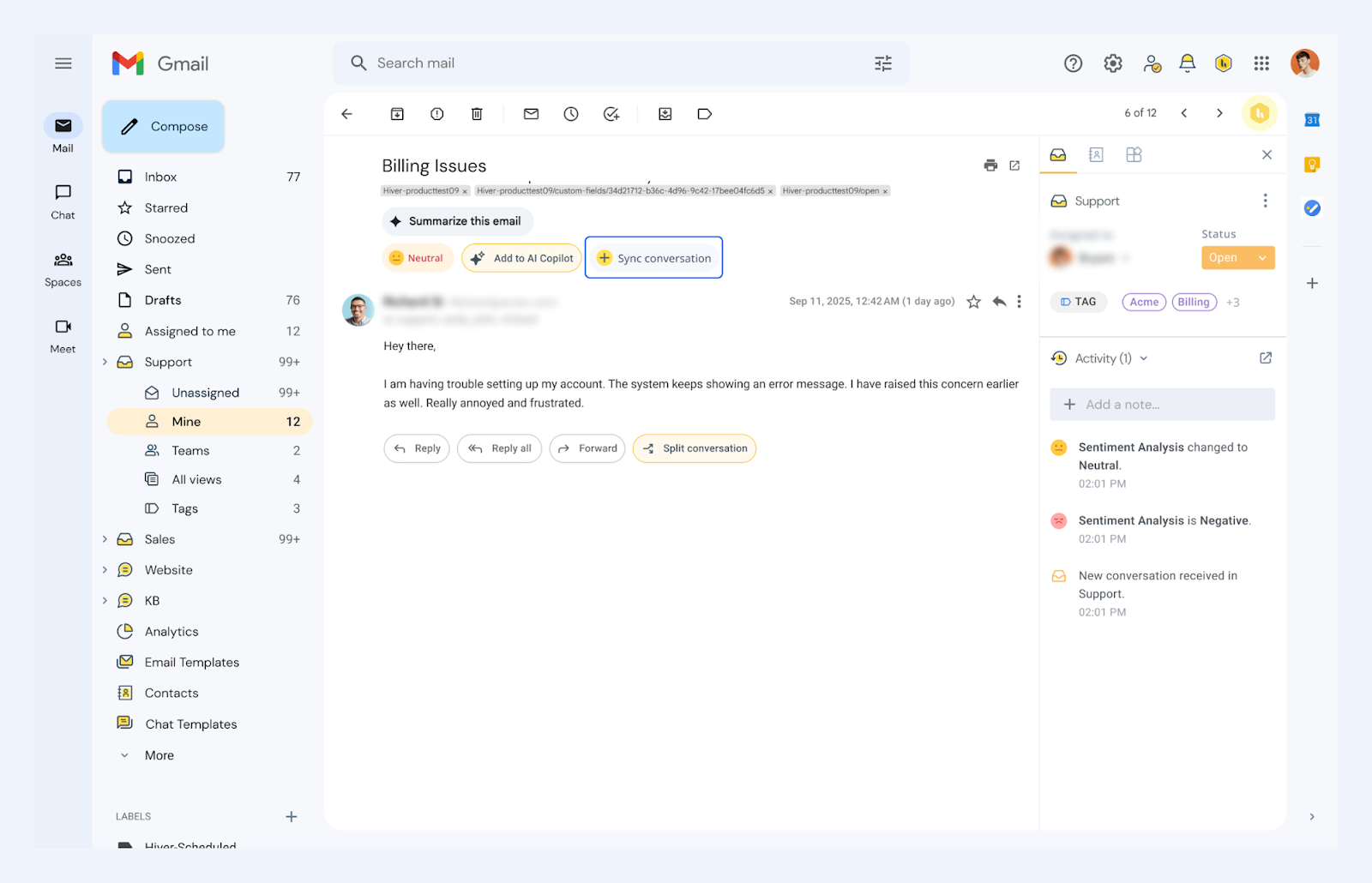Open Analytics in the sidebar
This screenshot has width=1372, height=883.
tap(171, 632)
